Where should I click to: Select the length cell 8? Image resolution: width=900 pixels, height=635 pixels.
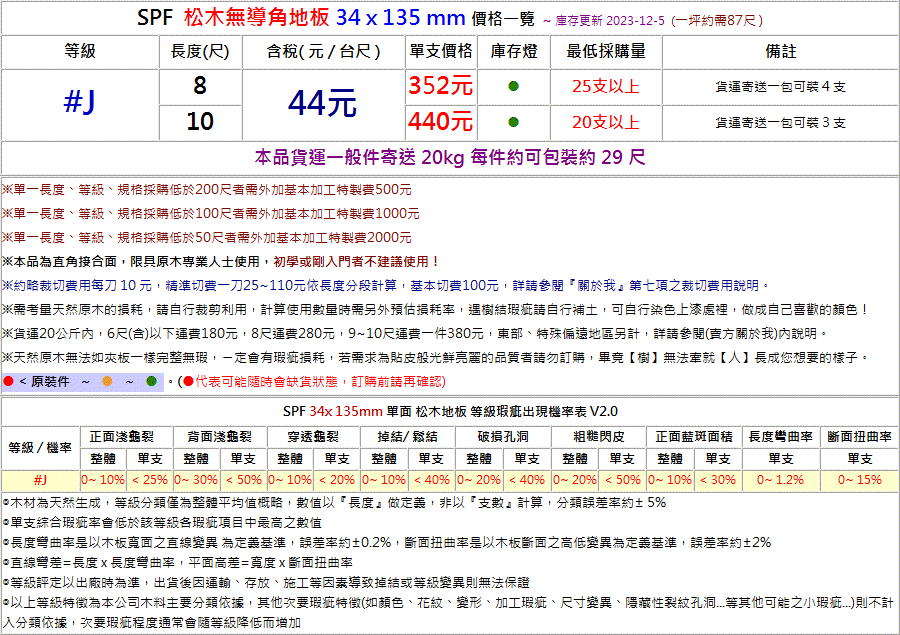tap(200, 86)
